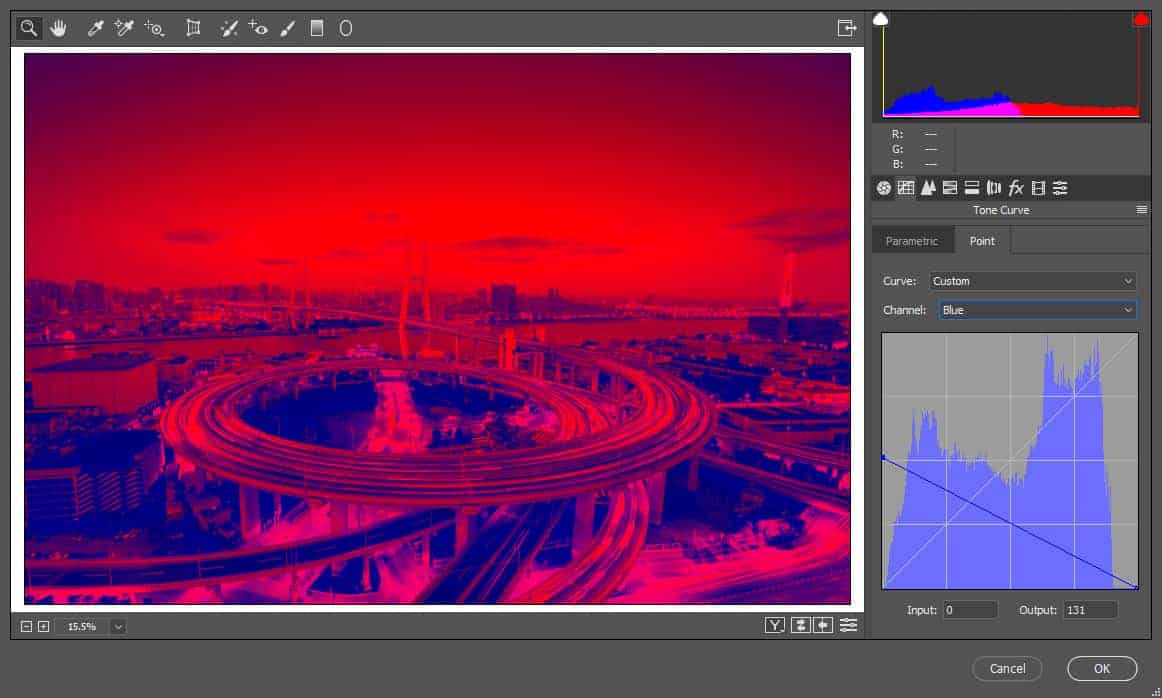Open the Tone Curve panel menu

pos(1141,210)
